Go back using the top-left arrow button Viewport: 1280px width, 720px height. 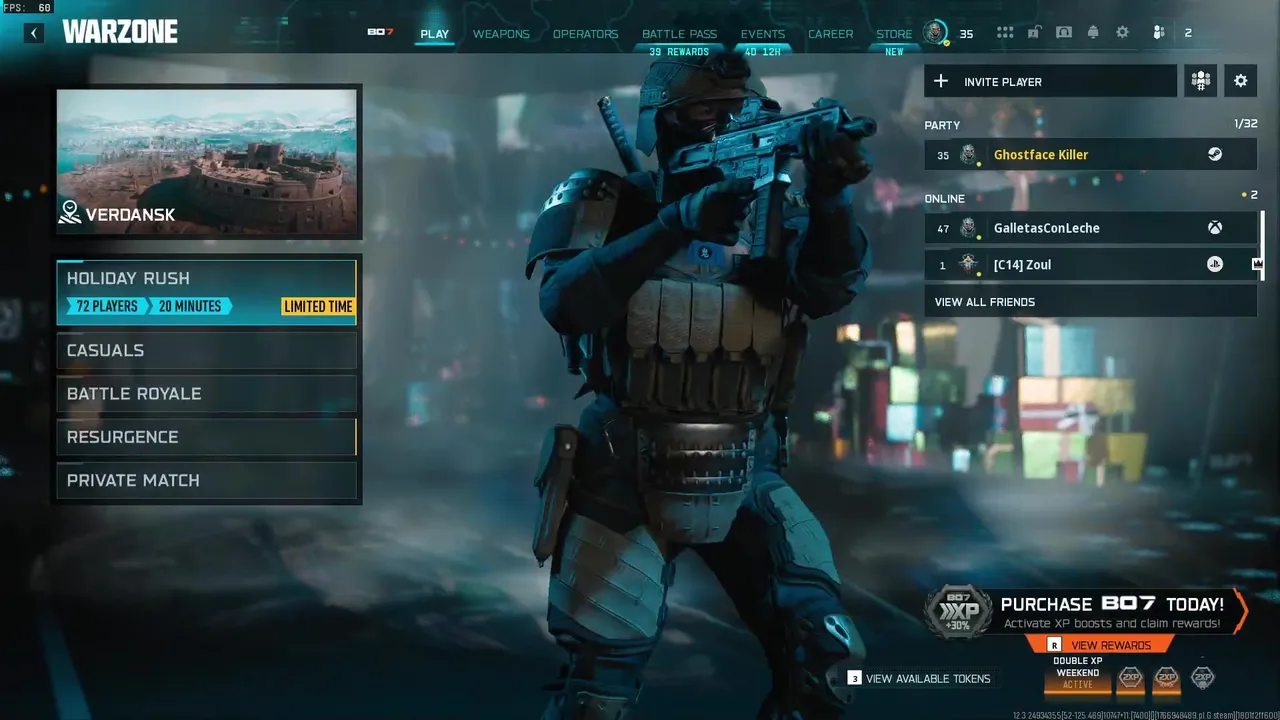pos(34,33)
